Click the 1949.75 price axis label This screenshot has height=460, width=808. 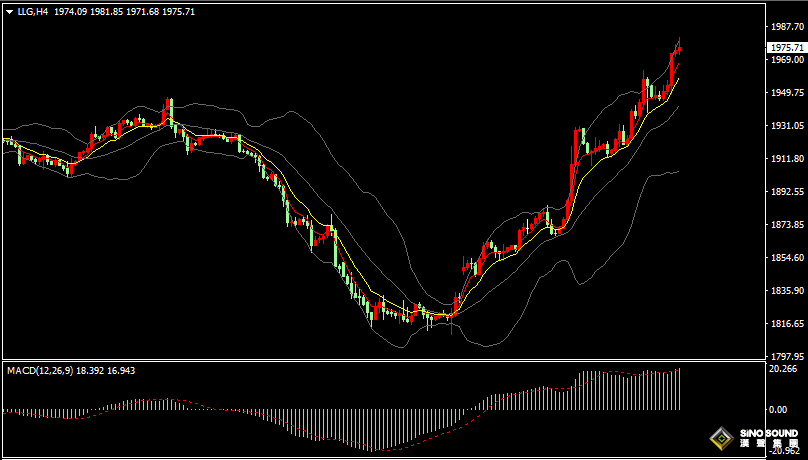(785, 93)
